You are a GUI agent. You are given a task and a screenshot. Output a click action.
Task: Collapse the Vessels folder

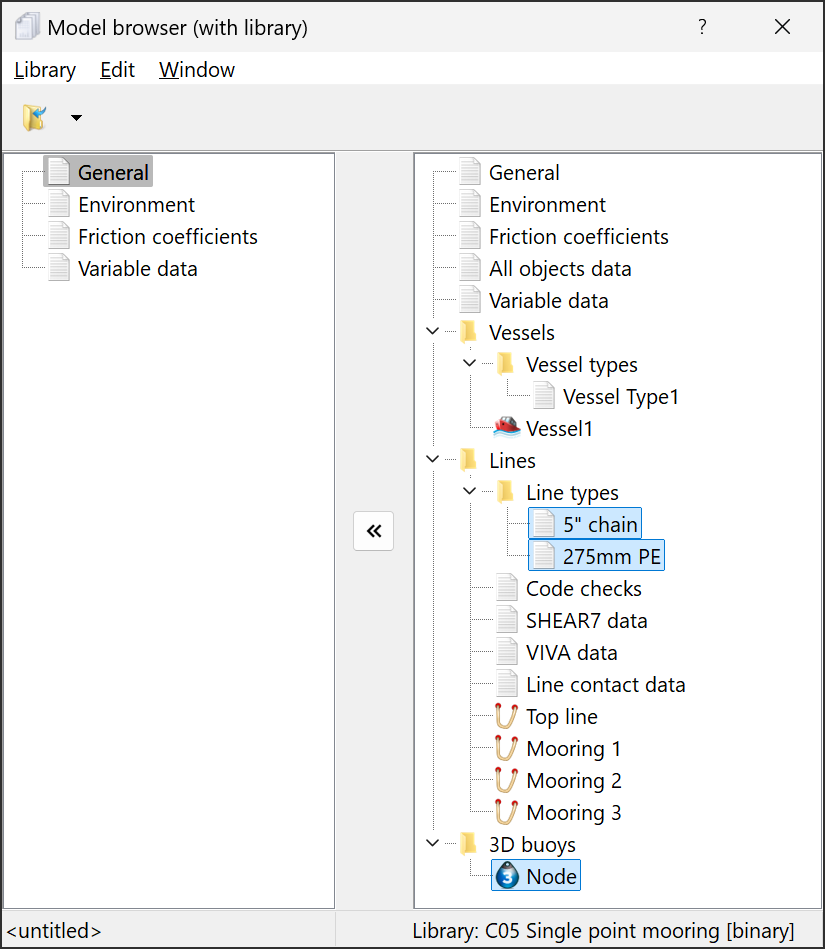[x=432, y=332]
